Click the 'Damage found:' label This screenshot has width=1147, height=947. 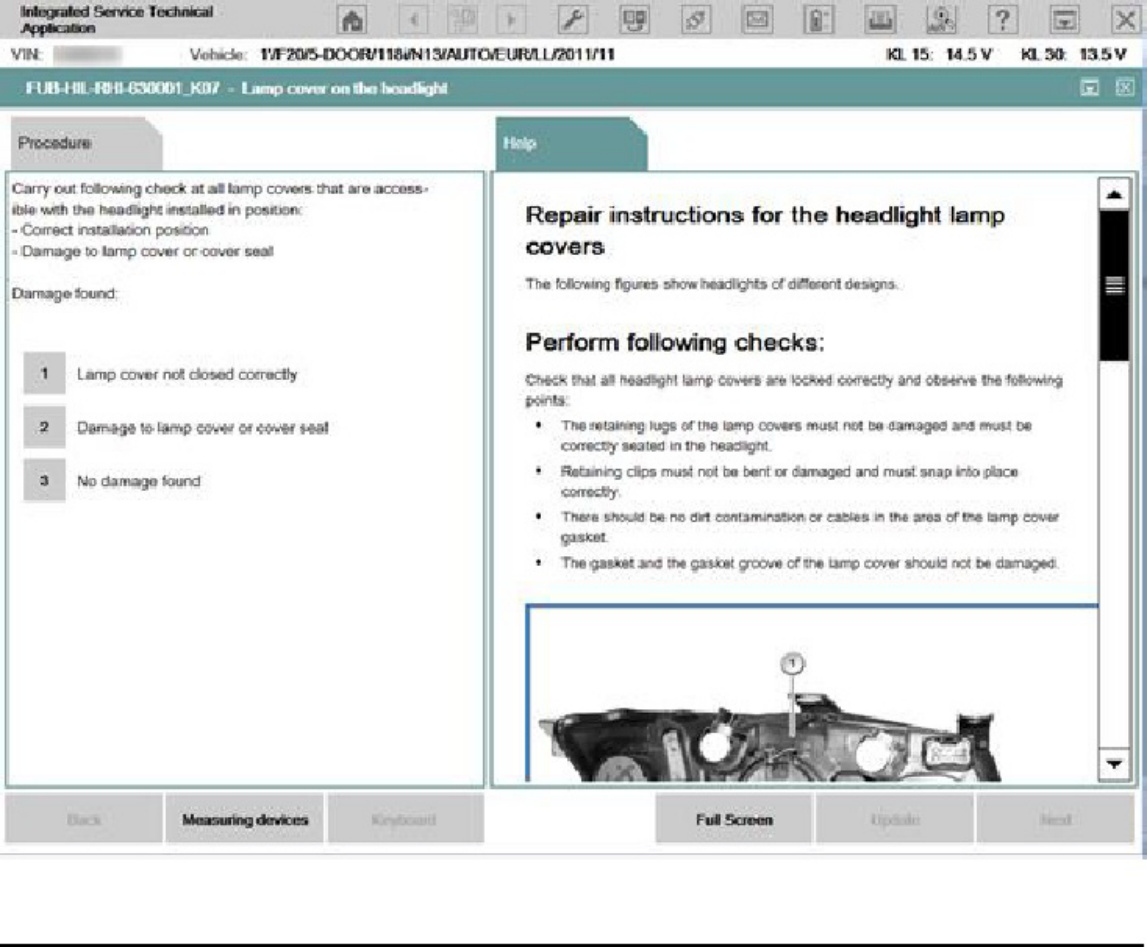(x=64, y=293)
